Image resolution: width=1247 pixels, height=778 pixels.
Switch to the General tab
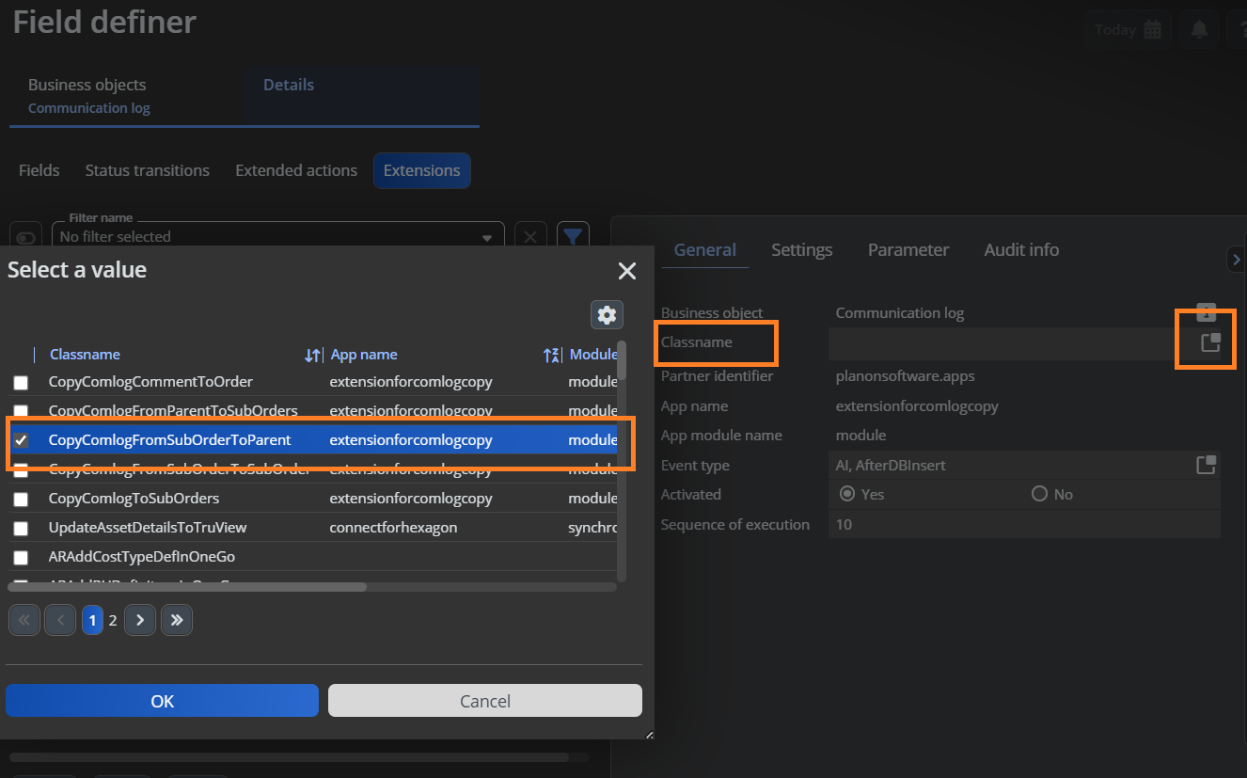click(x=705, y=250)
